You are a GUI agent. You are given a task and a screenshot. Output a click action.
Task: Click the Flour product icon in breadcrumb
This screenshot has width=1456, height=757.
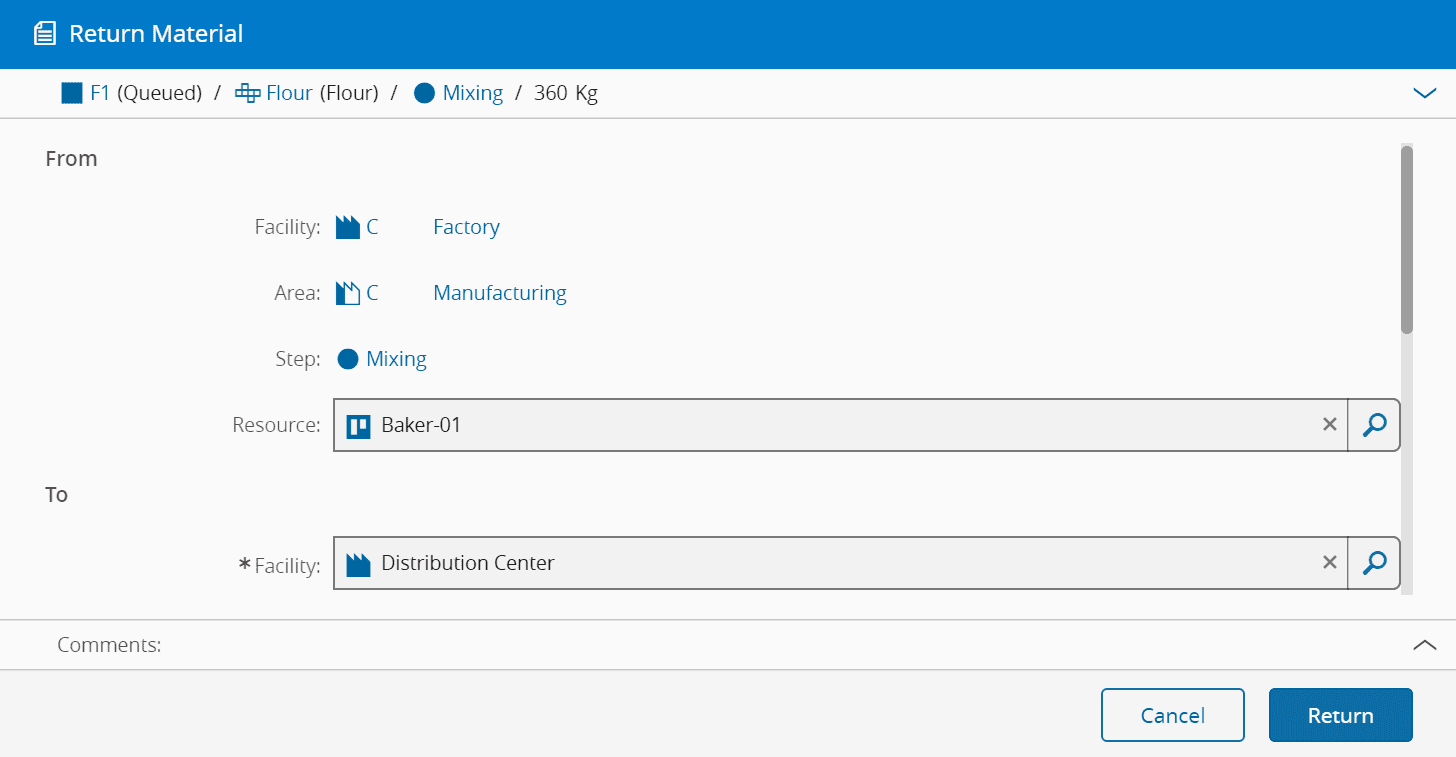247,94
